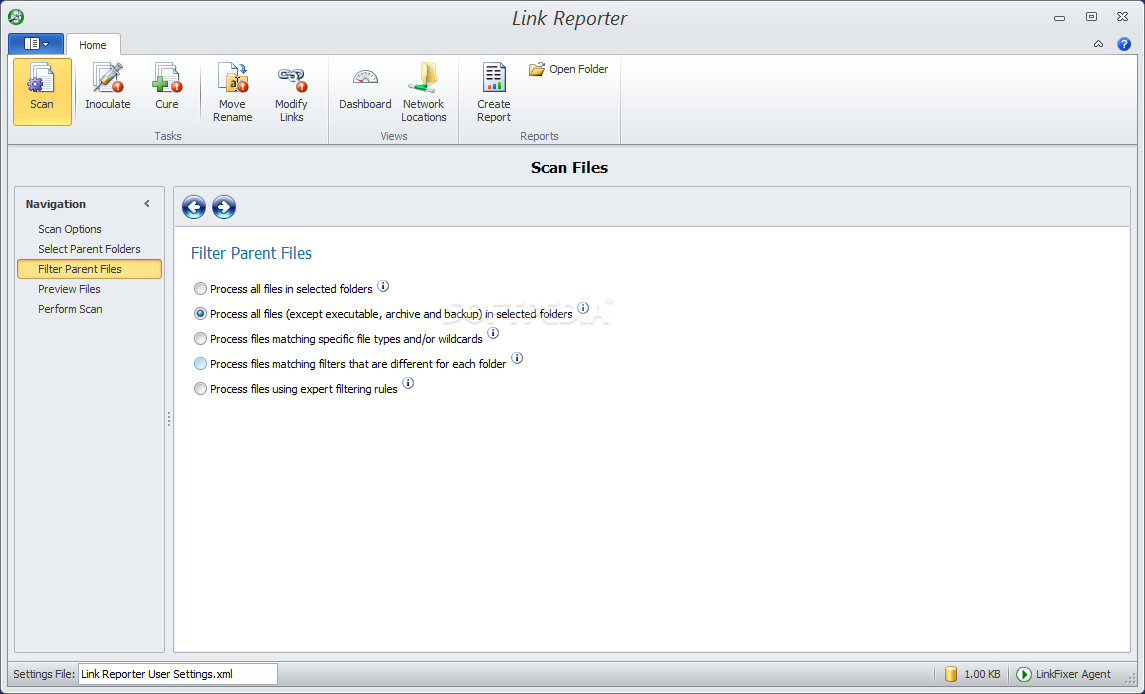1145x694 pixels.
Task: Click the LinkFixer Agent status icon
Action: tap(1024, 674)
